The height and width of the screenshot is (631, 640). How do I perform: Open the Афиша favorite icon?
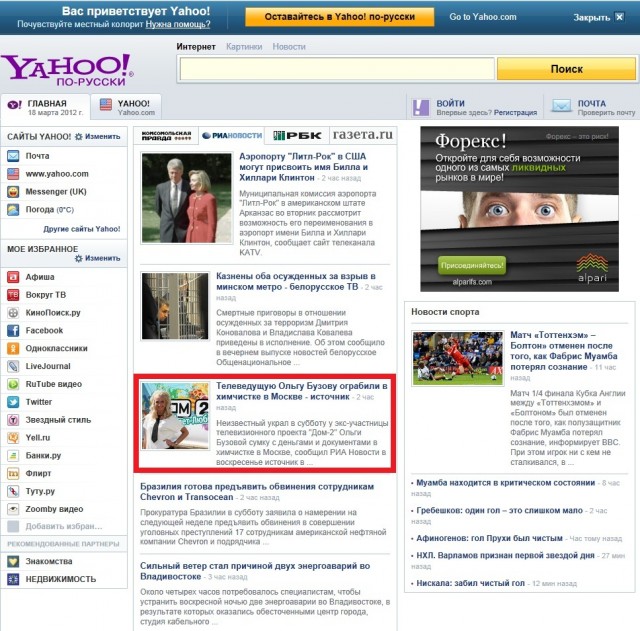(13, 277)
